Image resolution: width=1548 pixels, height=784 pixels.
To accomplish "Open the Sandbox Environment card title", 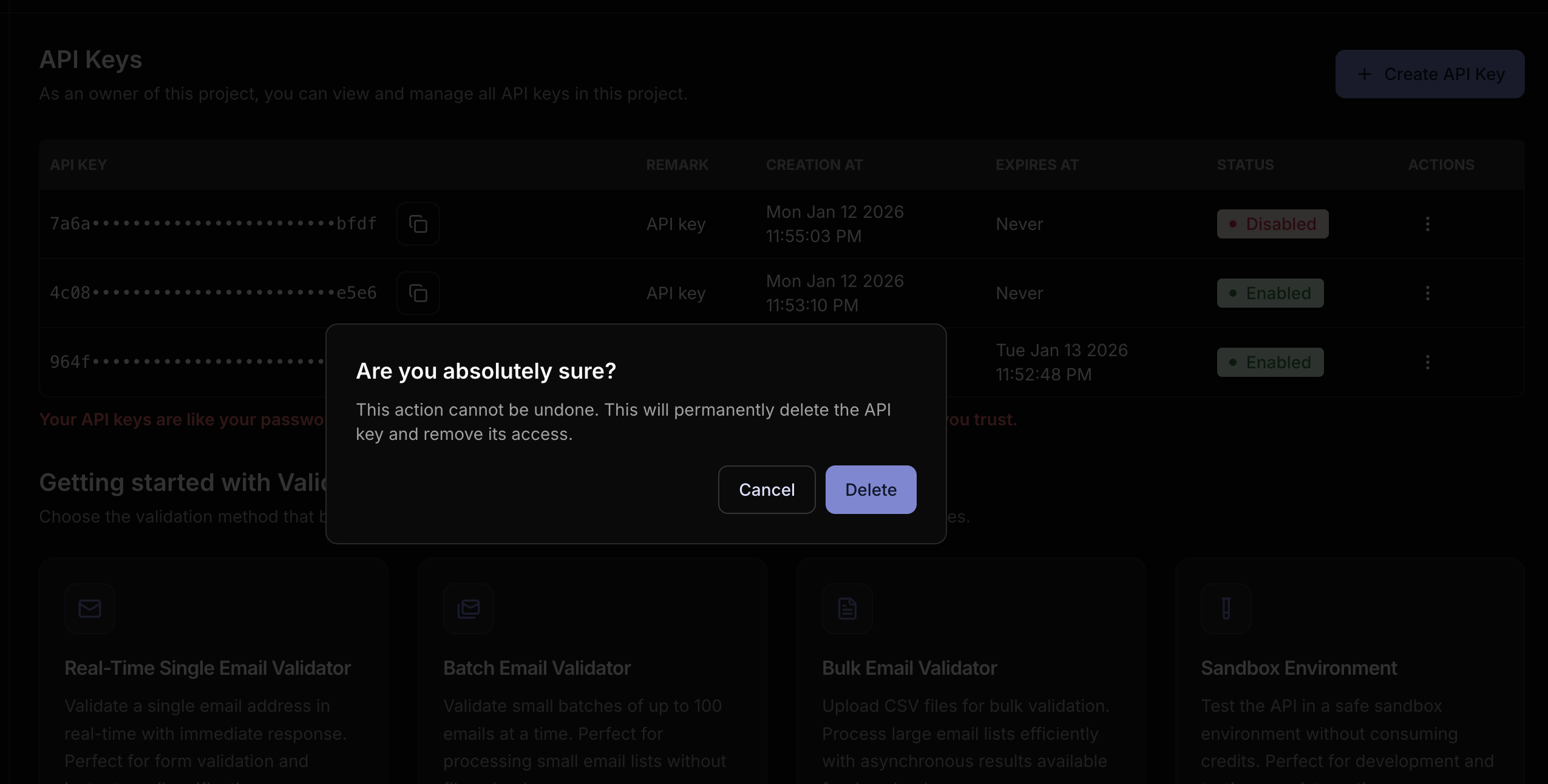I will (x=1298, y=668).
